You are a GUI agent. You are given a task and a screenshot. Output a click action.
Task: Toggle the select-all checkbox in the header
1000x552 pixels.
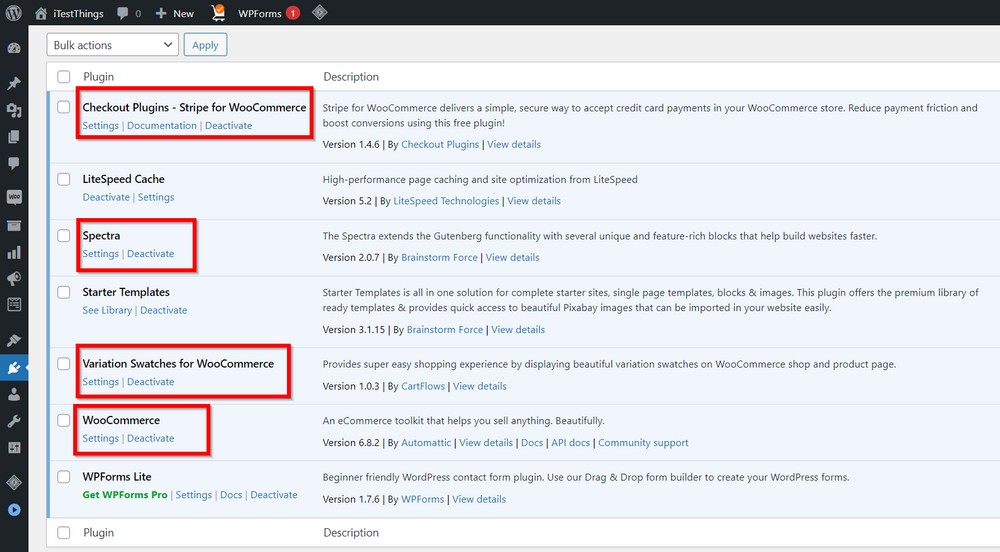point(64,76)
